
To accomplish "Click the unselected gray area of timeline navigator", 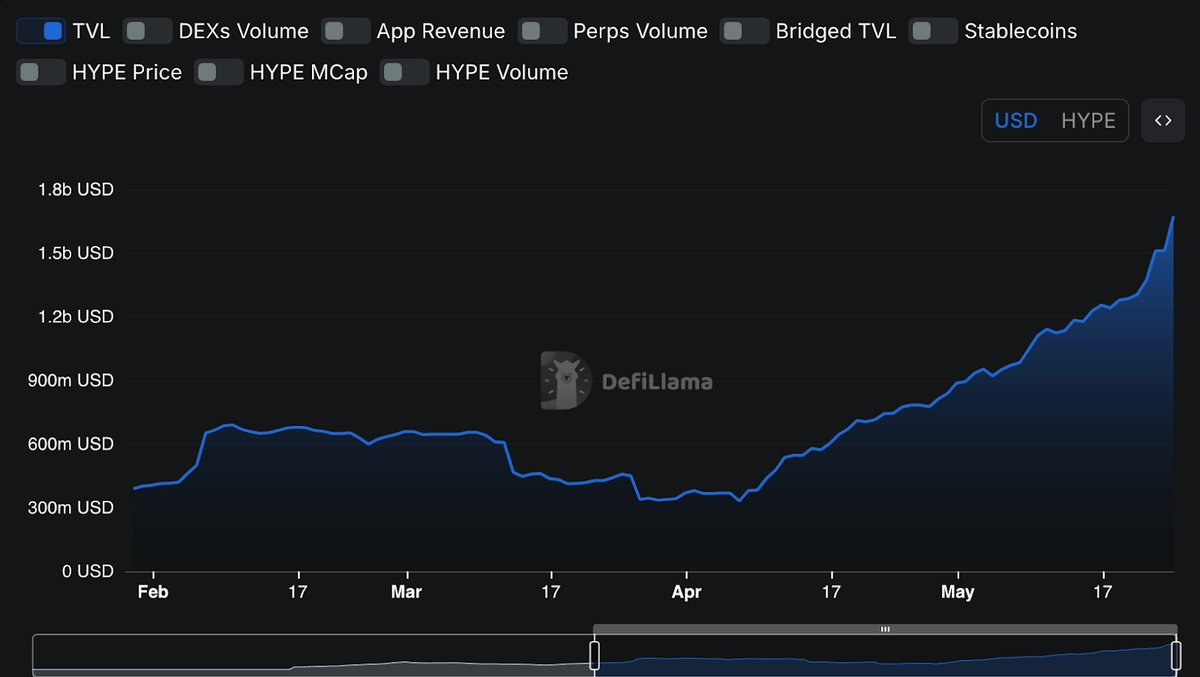I will (x=310, y=655).
